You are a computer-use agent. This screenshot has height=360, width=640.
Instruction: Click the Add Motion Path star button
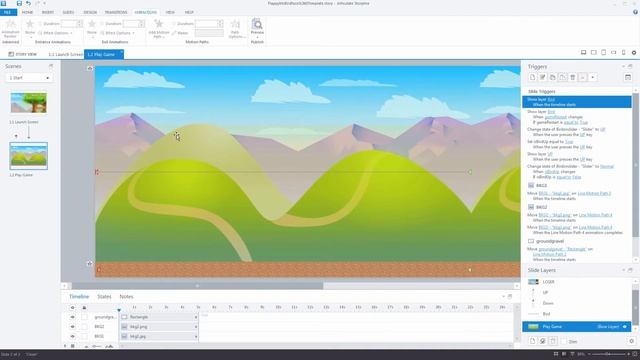pos(159,28)
